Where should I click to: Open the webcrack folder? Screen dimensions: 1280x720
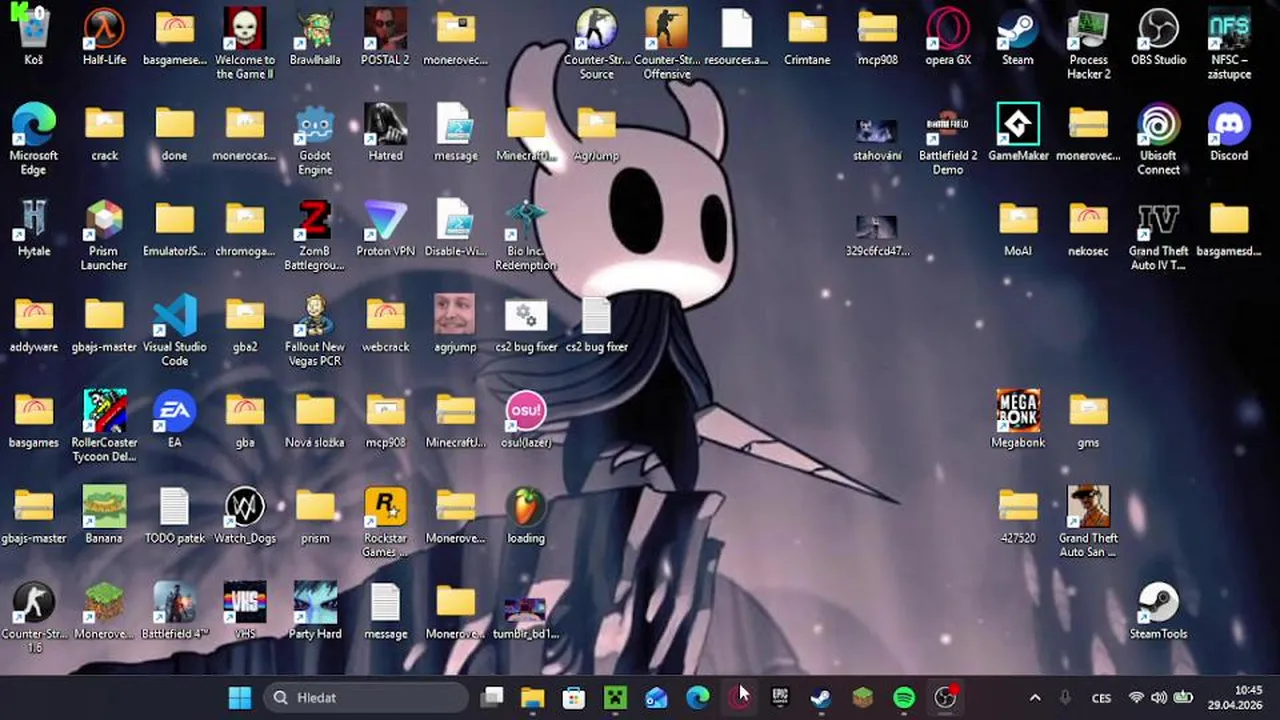[385, 324]
